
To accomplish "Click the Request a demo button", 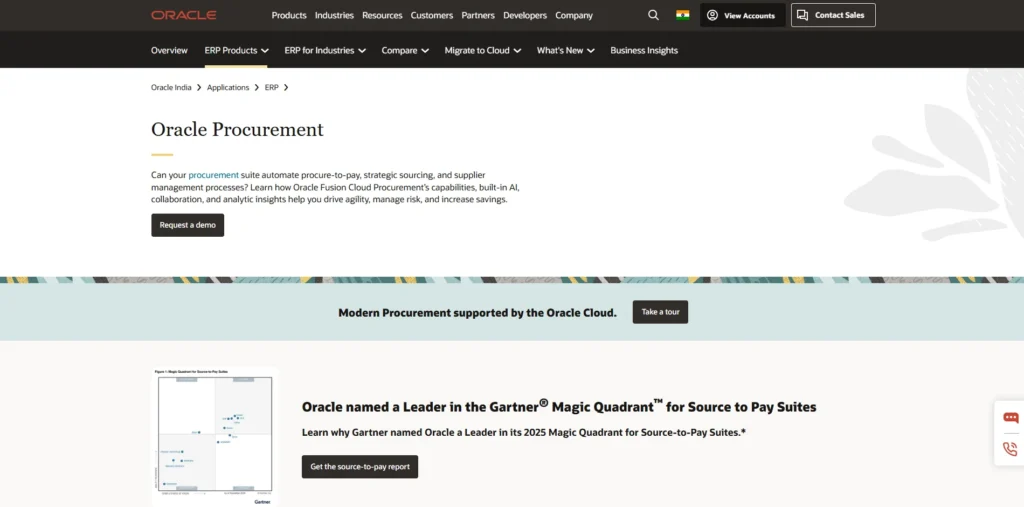I will [x=187, y=225].
